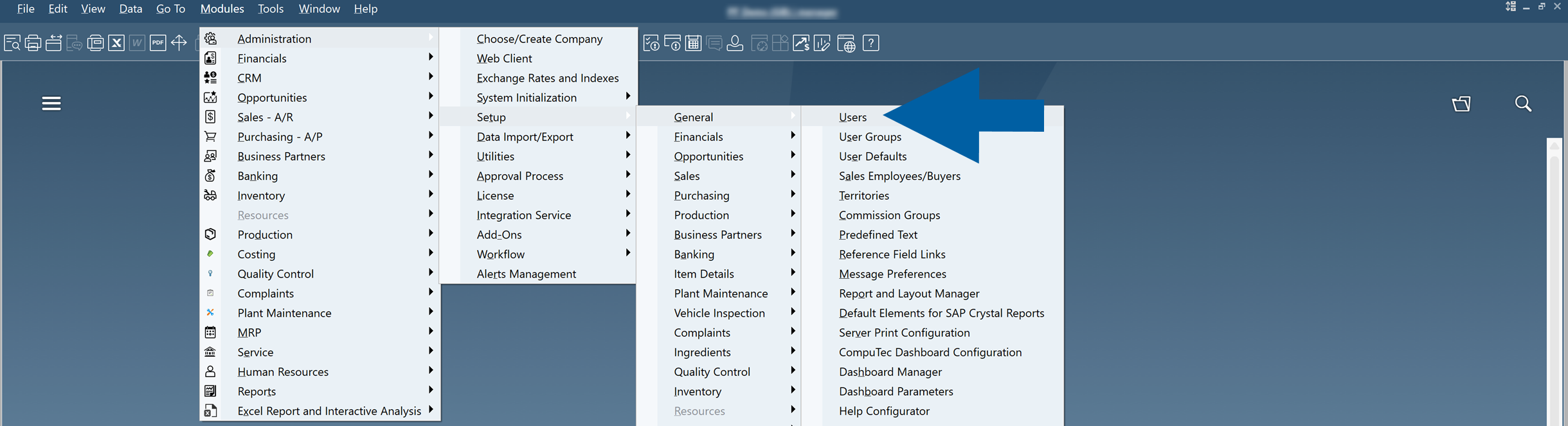
Task: Click the Export to PDF toolbar icon
Action: pyautogui.click(x=158, y=43)
